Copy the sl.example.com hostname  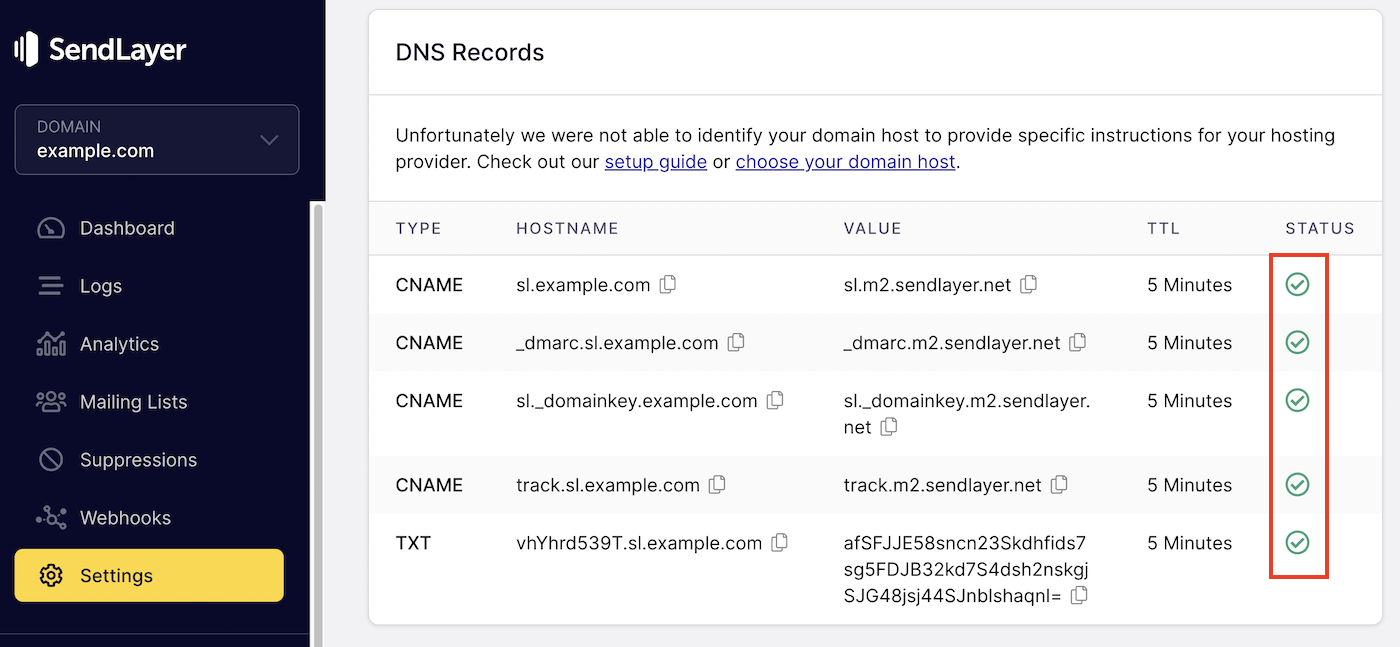(x=668, y=285)
